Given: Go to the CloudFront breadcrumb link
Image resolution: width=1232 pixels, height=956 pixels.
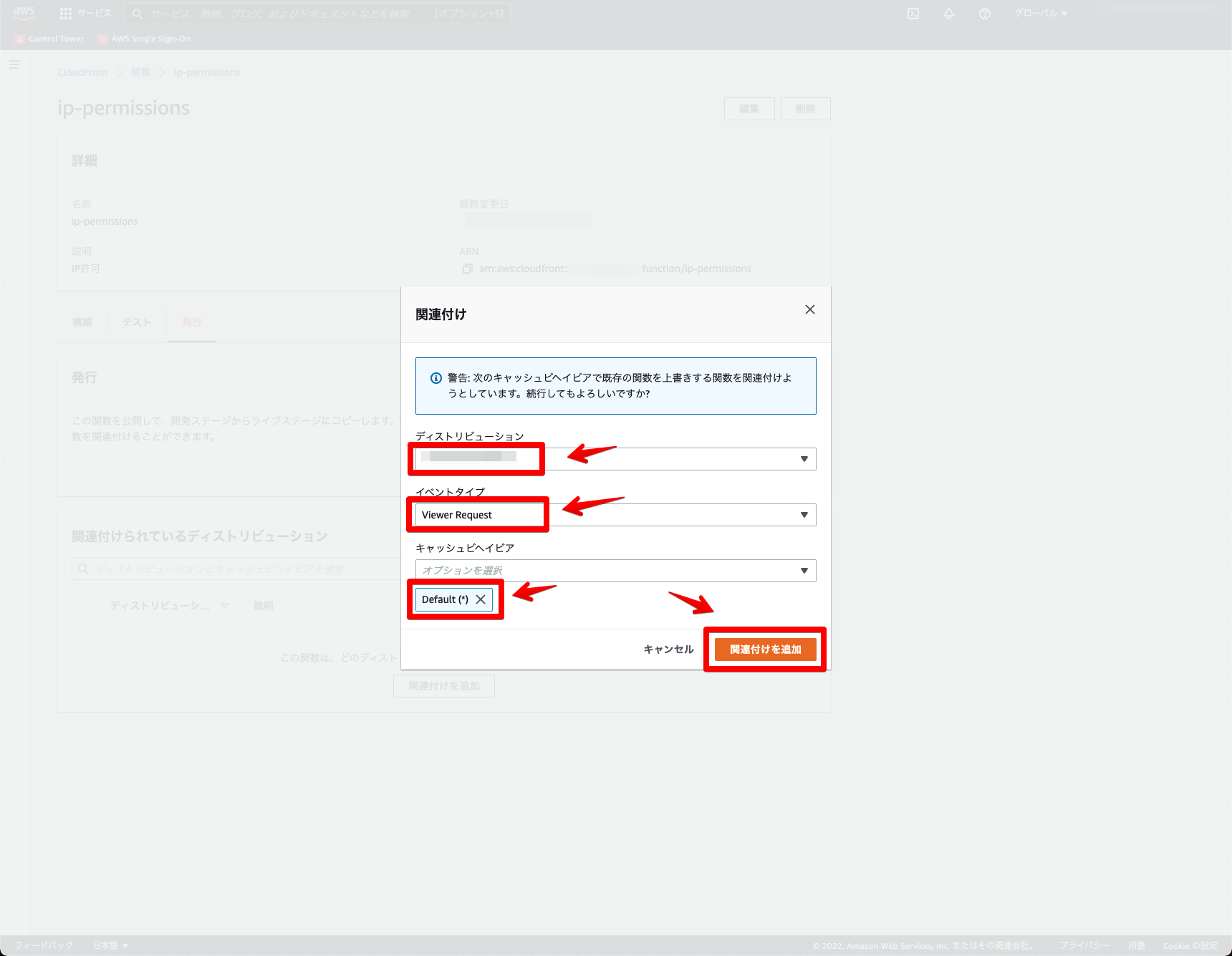Looking at the screenshot, I should 82,72.
